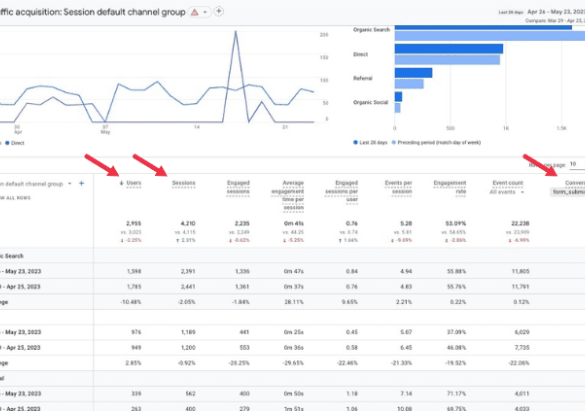Click Preceding period legend dot
Viewport: 585px width, 411px height.
tap(394, 142)
